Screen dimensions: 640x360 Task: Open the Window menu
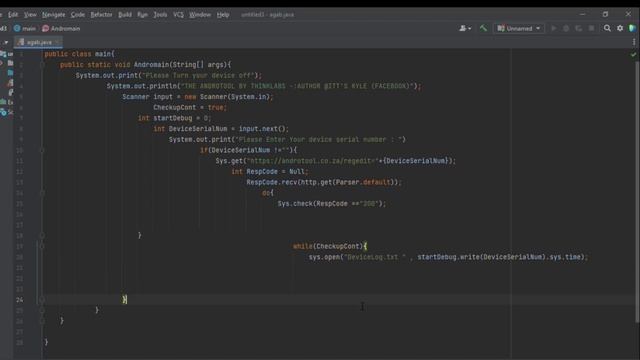point(200,15)
